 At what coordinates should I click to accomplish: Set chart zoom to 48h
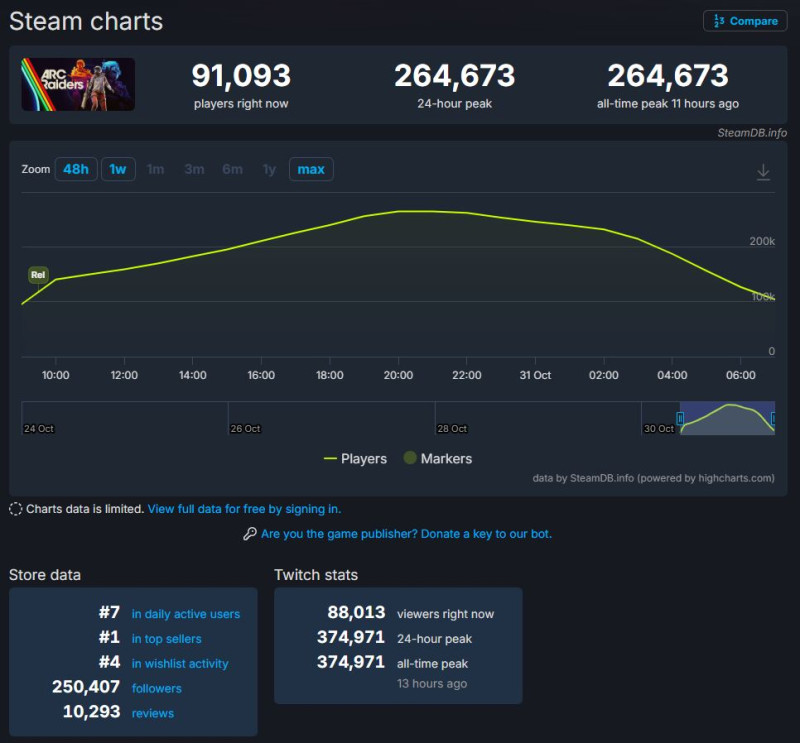(76, 169)
